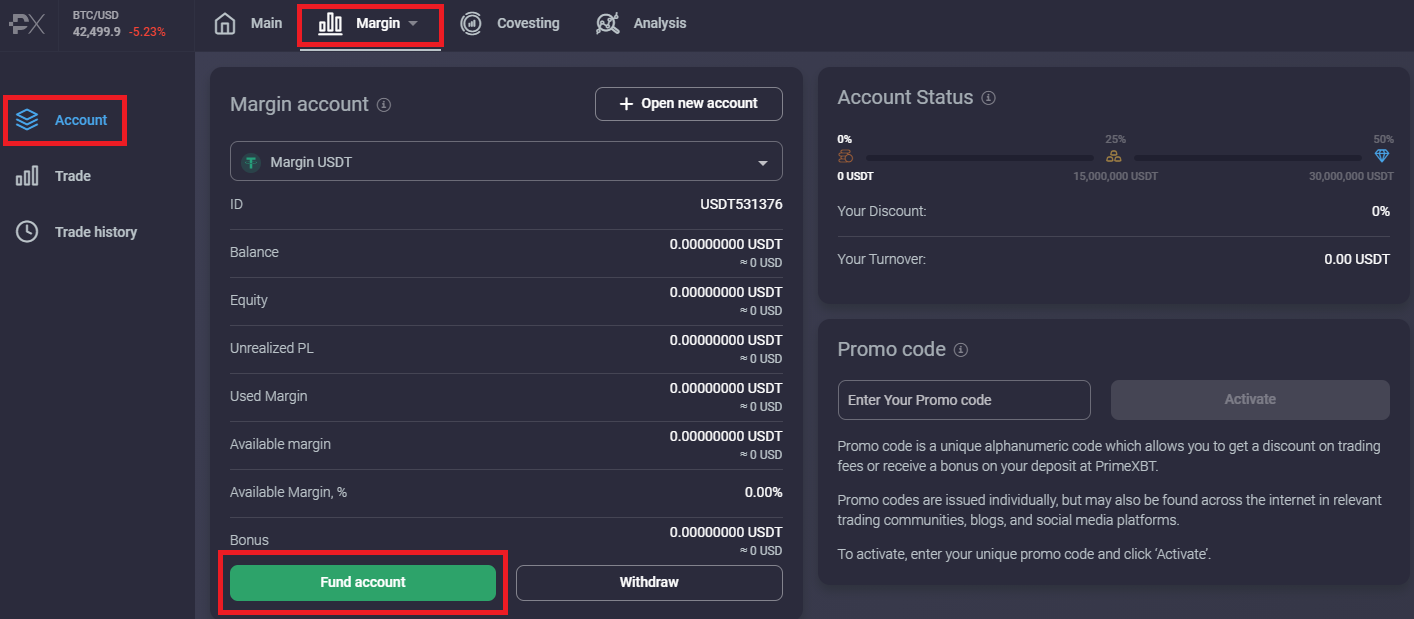Click the Main home icon
This screenshot has height=619, width=1414.
coord(225,23)
